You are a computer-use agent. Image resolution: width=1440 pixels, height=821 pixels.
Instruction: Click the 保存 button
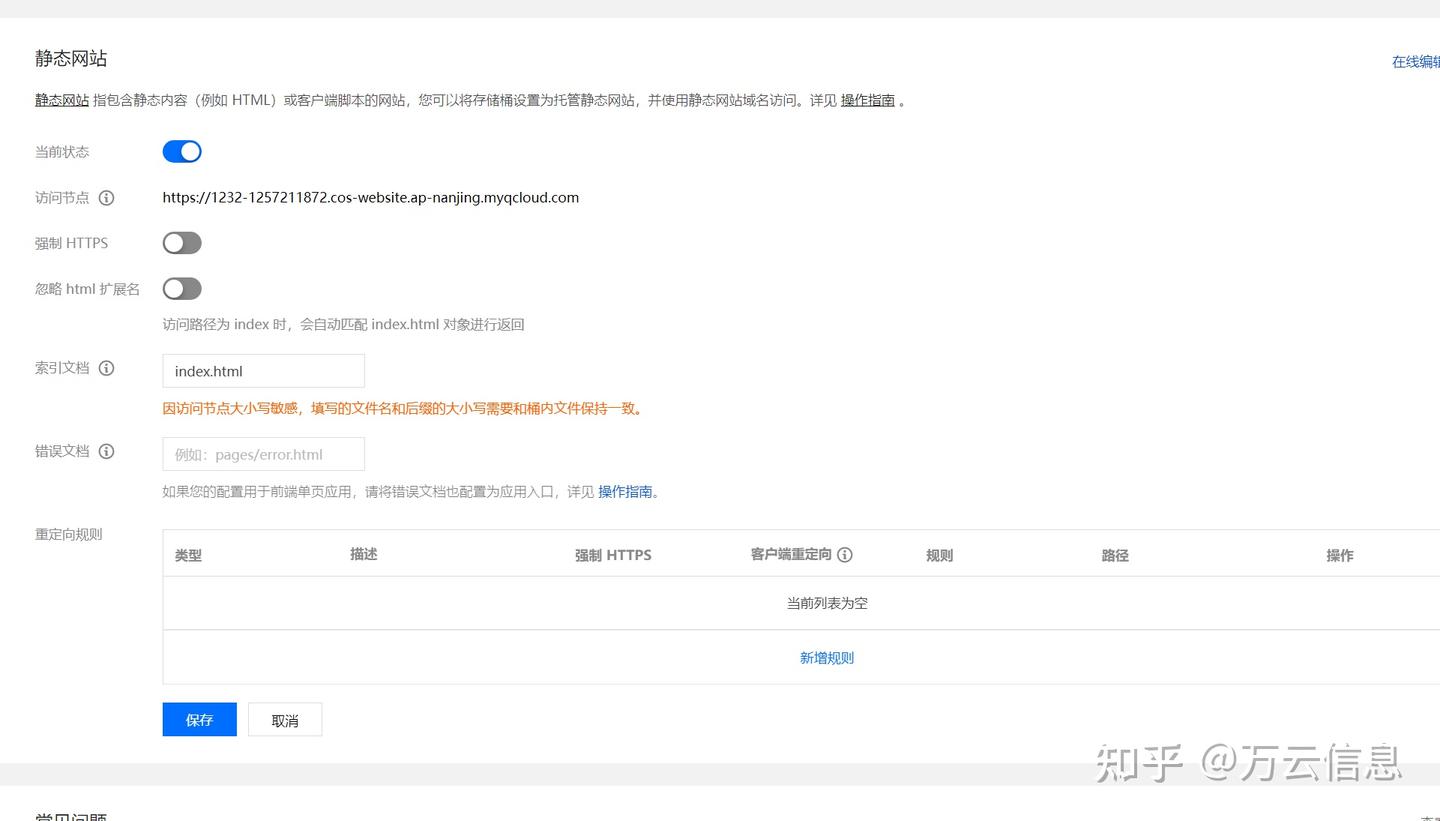click(x=199, y=719)
